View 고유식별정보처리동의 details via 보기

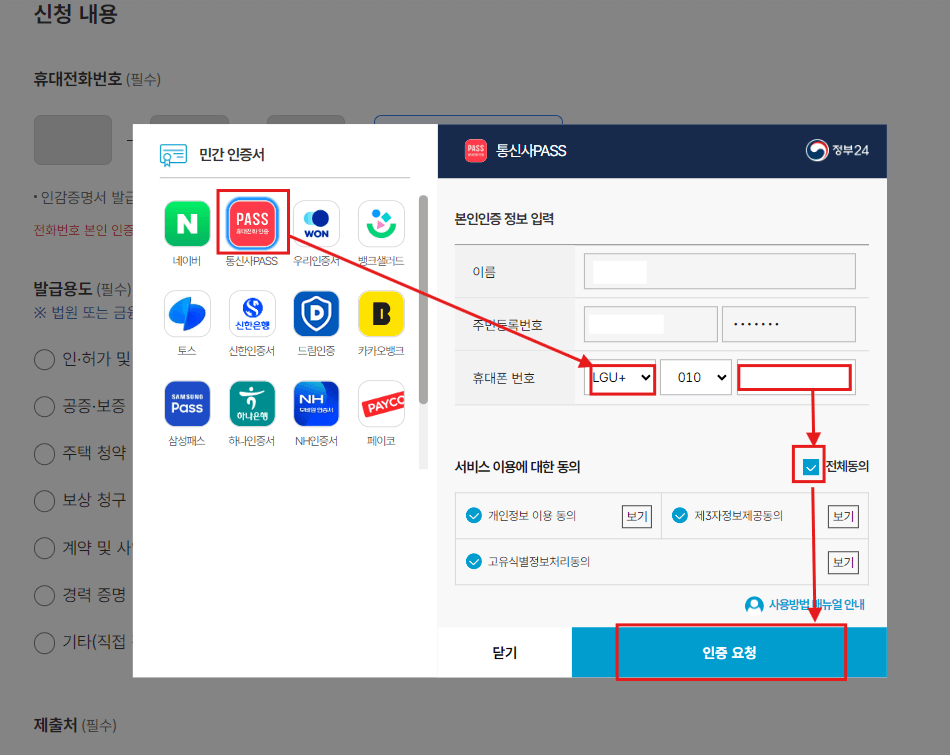point(843,562)
